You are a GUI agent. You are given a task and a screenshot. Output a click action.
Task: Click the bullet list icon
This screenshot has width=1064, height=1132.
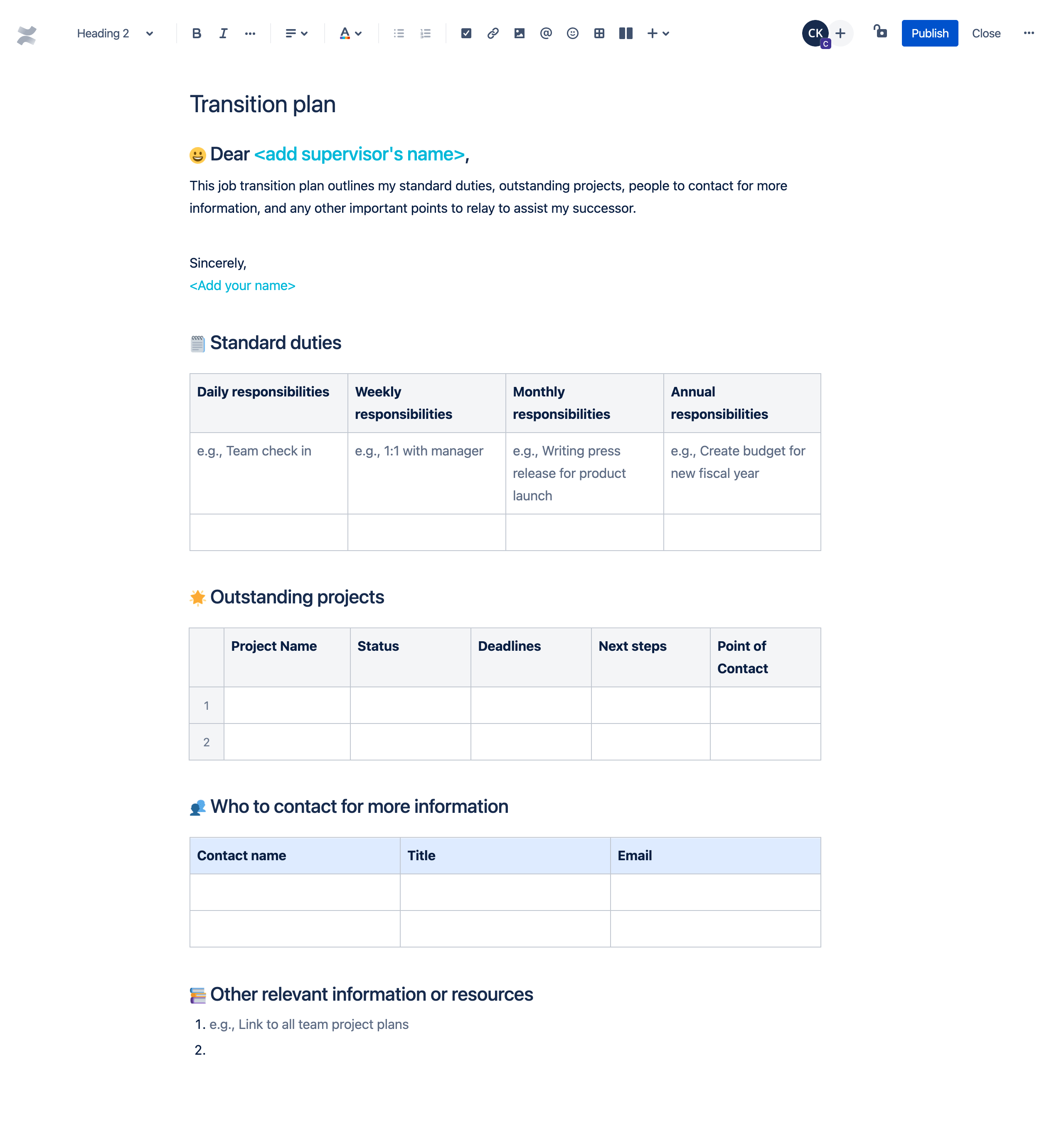pos(399,33)
